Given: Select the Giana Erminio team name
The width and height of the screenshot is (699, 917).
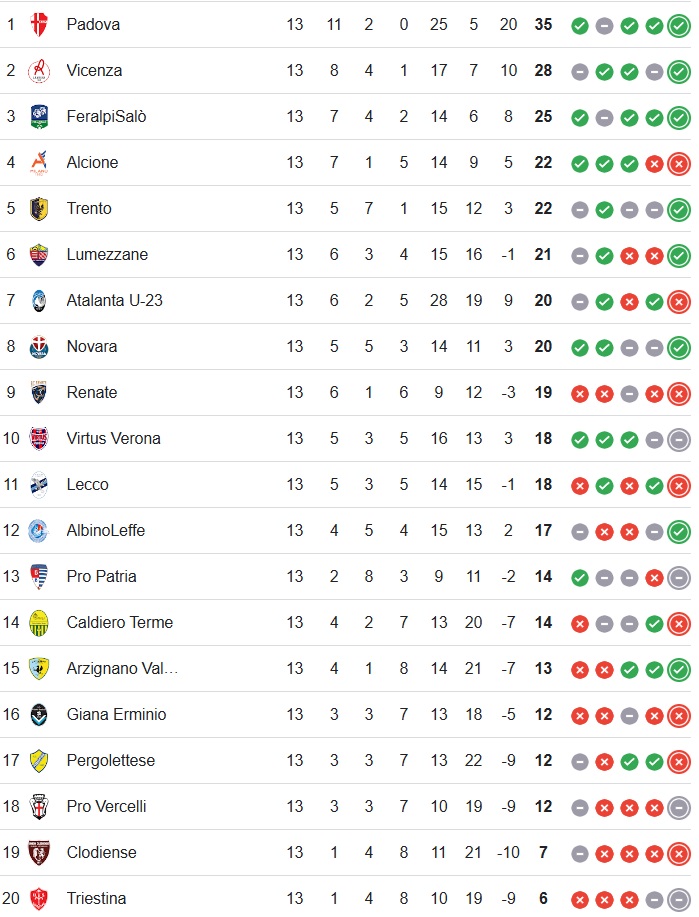Looking at the screenshot, I should [x=116, y=714].
